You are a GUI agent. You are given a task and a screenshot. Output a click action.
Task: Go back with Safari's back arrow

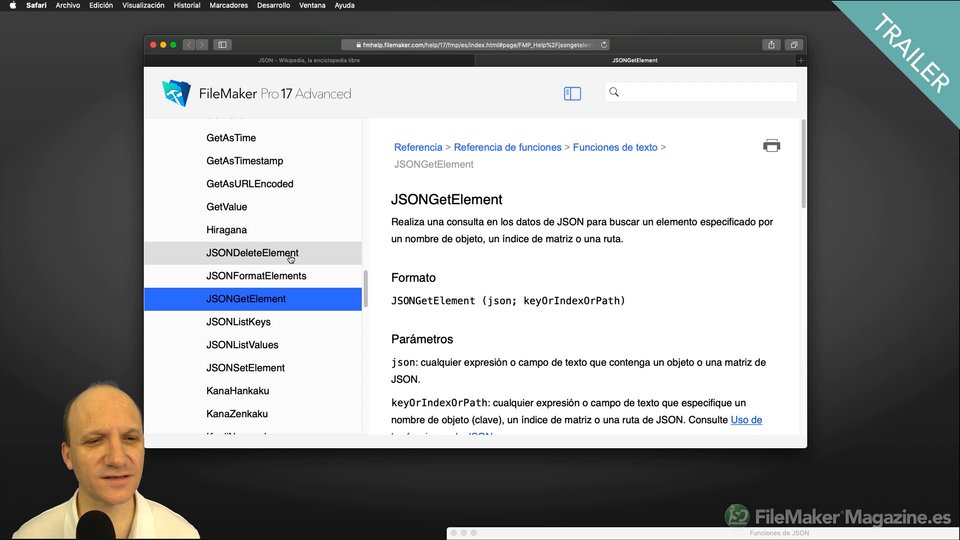click(189, 45)
